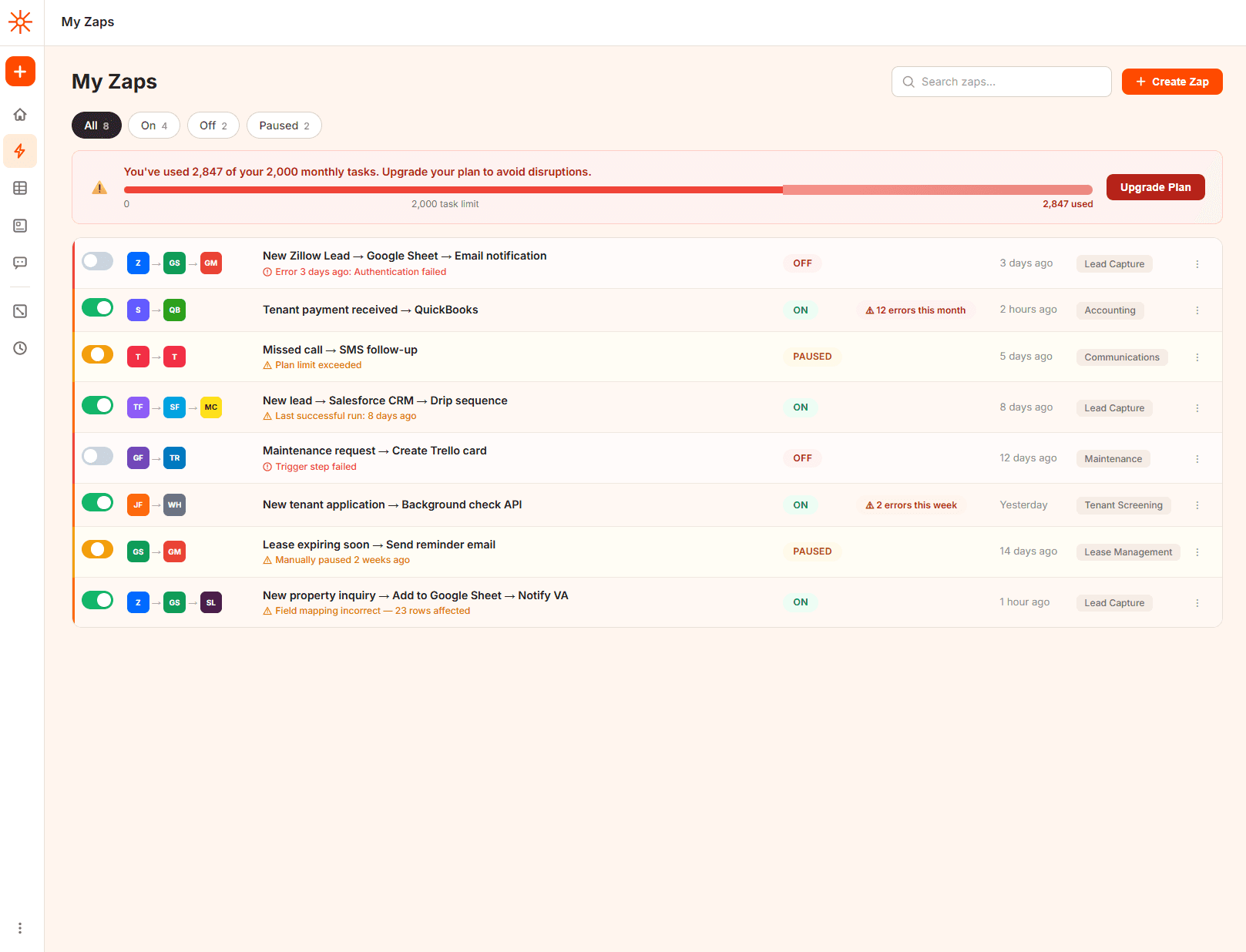Click the Create Zap button

pos(1171,81)
